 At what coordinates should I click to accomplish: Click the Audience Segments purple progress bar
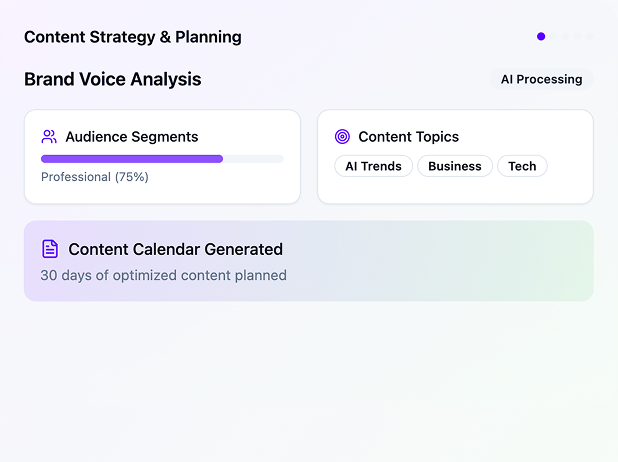132,158
